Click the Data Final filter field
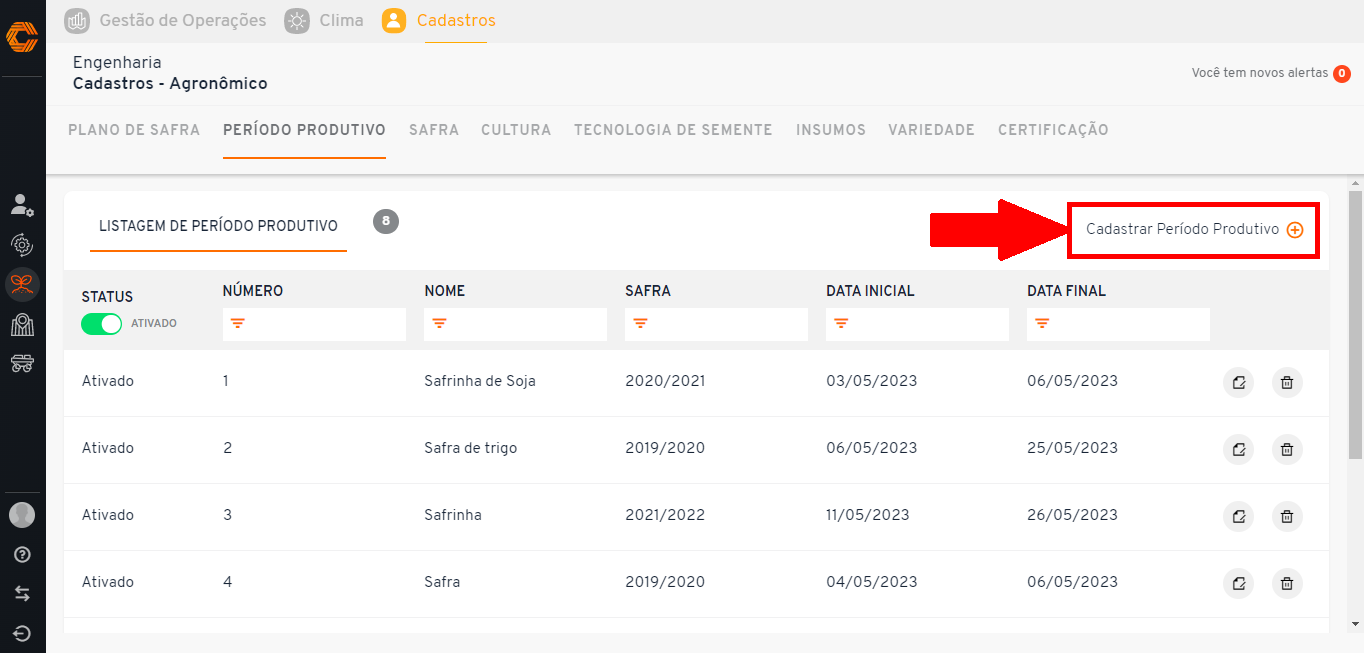The height and width of the screenshot is (653, 1367). pyautogui.click(x=1118, y=324)
